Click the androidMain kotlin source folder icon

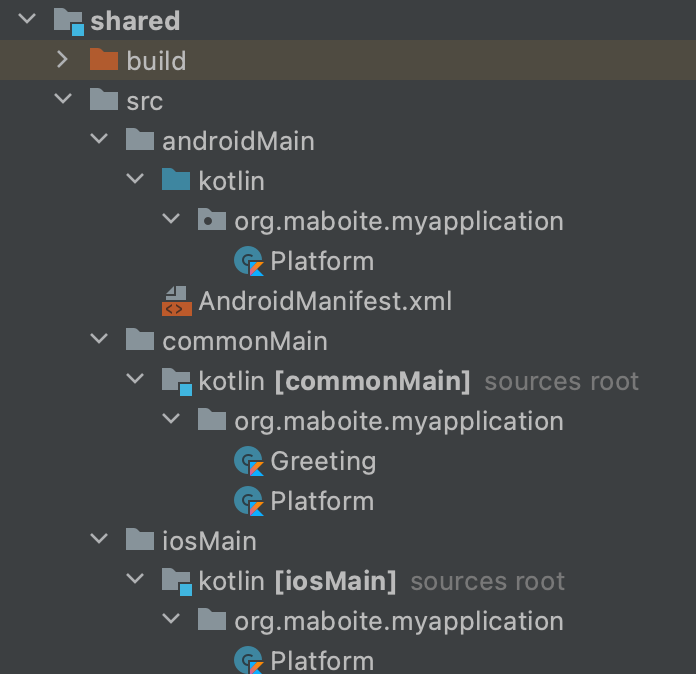[x=175, y=180]
